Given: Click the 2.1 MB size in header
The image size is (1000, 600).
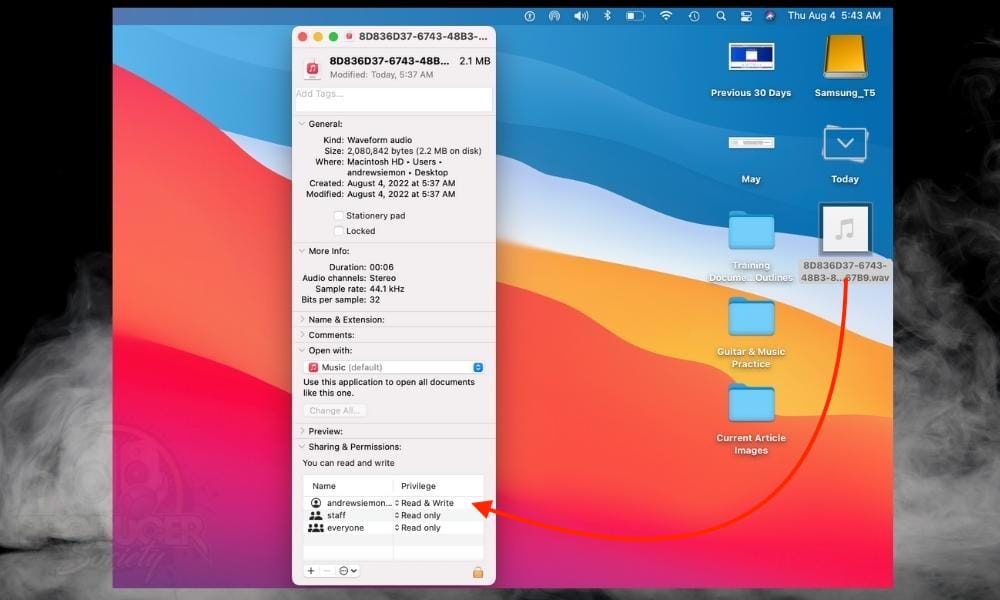Looking at the screenshot, I should point(474,61).
